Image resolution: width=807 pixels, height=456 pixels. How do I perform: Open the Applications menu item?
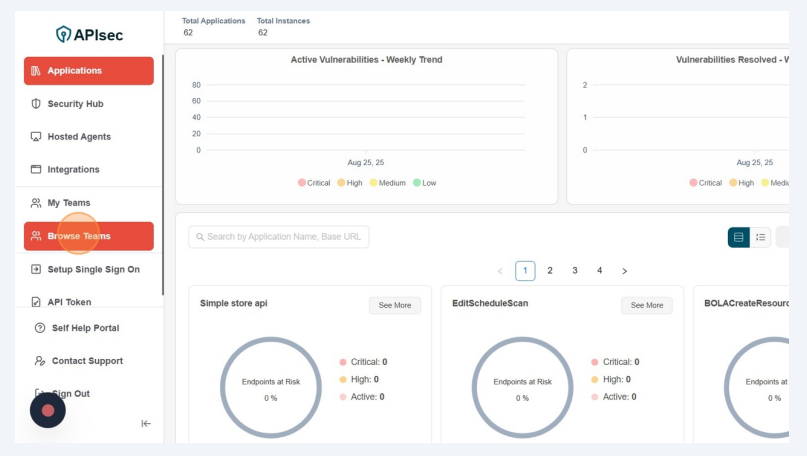89,71
